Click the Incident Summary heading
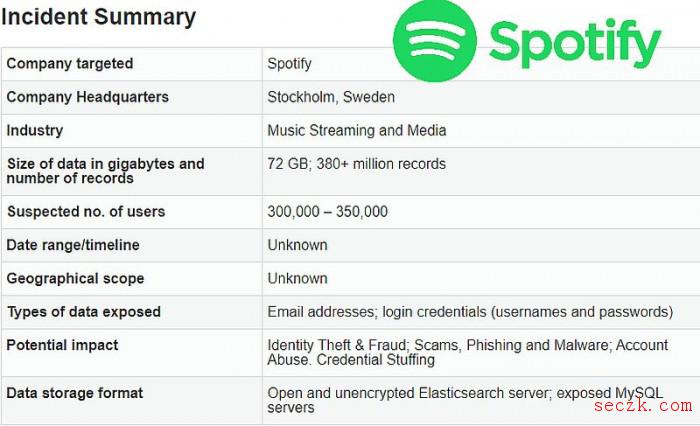Viewport: 700px width, 426px height. (98, 17)
